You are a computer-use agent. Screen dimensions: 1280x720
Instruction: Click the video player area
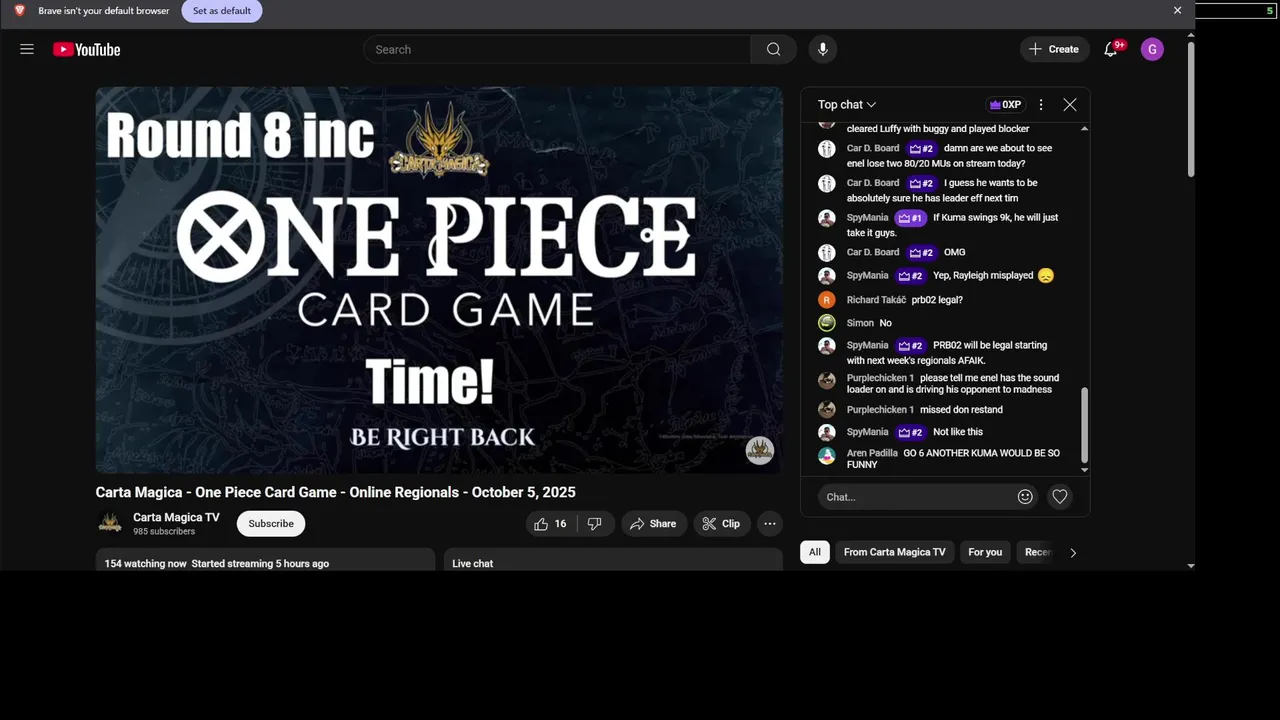[x=439, y=280]
